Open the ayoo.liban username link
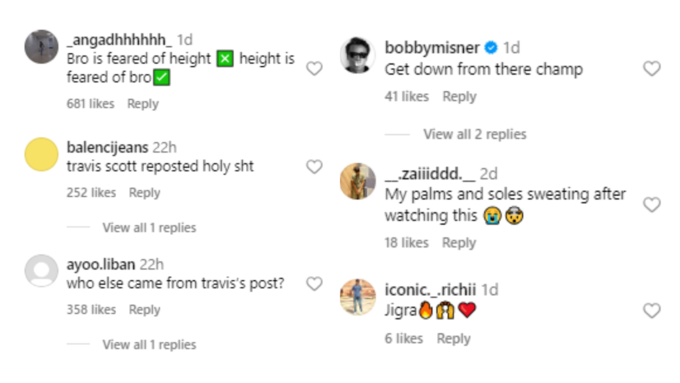 click(x=101, y=264)
